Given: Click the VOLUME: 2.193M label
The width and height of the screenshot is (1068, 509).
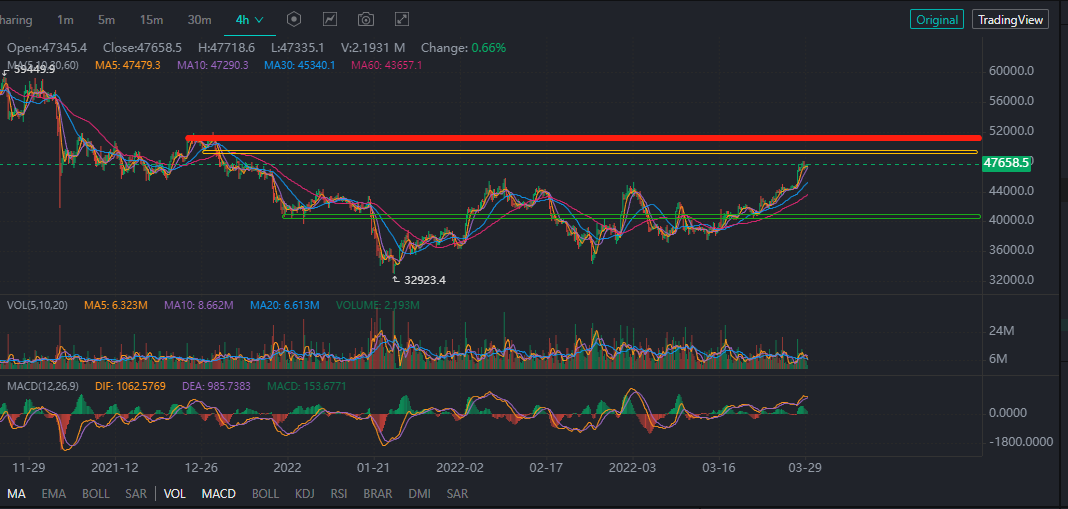Looking at the screenshot, I should (377, 305).
